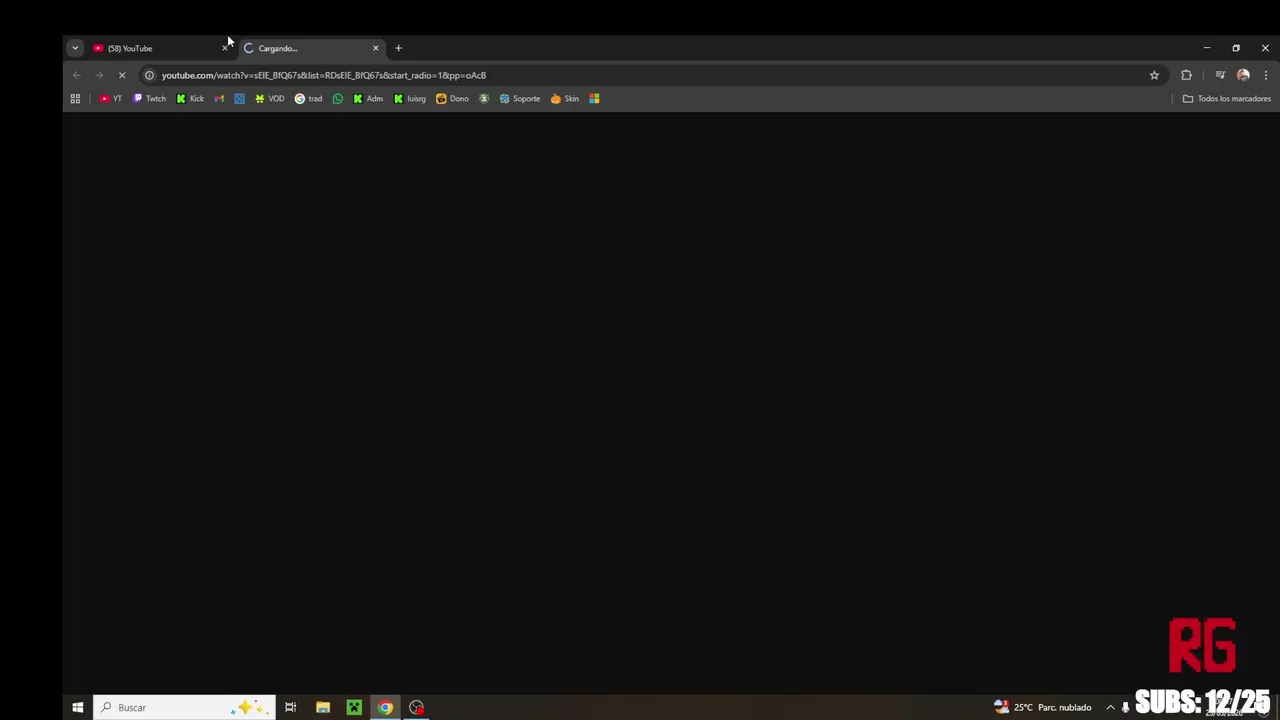Open the Minecraft creeper taskbar app
1280x720 pixels.
[x=354, y=707]
